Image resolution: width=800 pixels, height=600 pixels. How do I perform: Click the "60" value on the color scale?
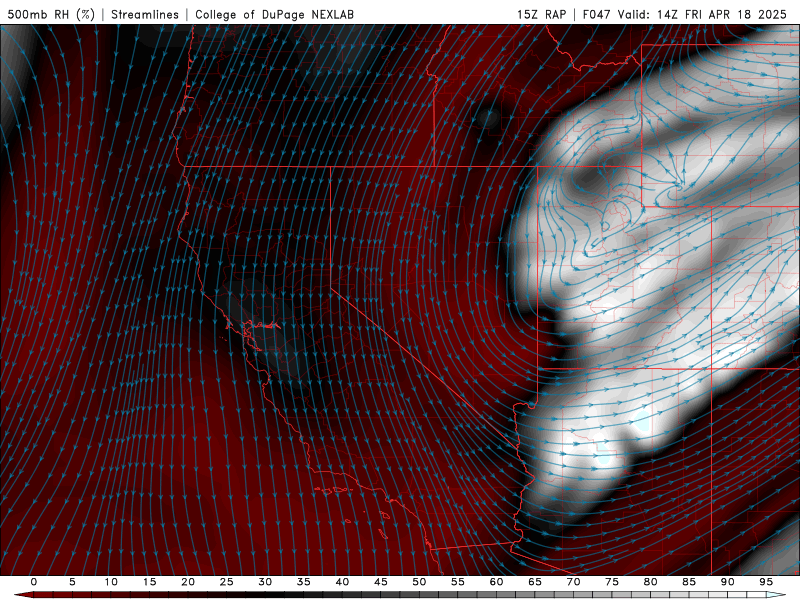496,582
